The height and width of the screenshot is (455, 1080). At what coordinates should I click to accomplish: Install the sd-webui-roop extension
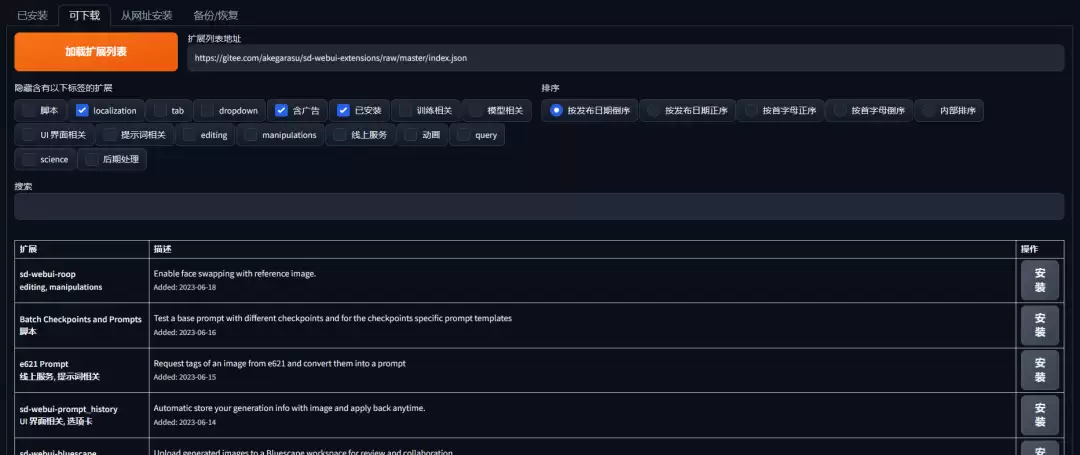1040,280
